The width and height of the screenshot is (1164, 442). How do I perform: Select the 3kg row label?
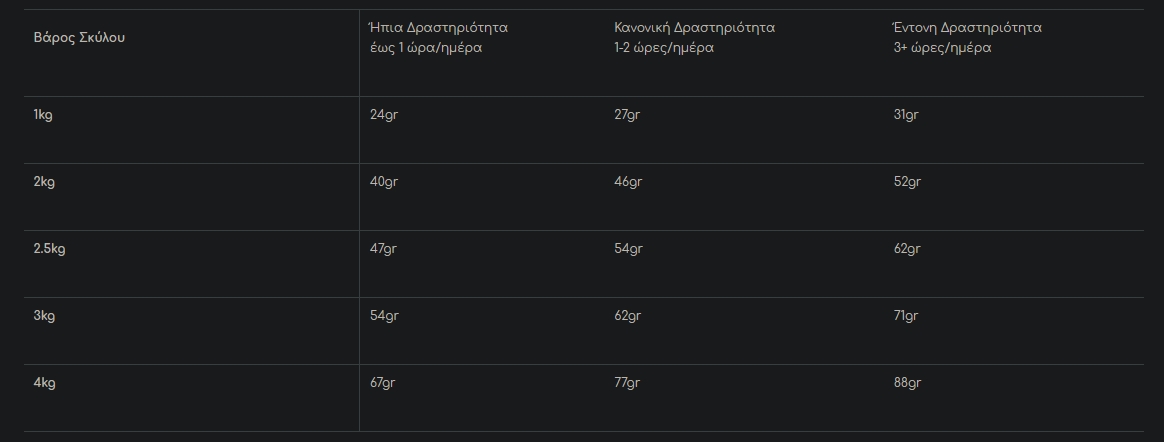click(x=44, y=316)
